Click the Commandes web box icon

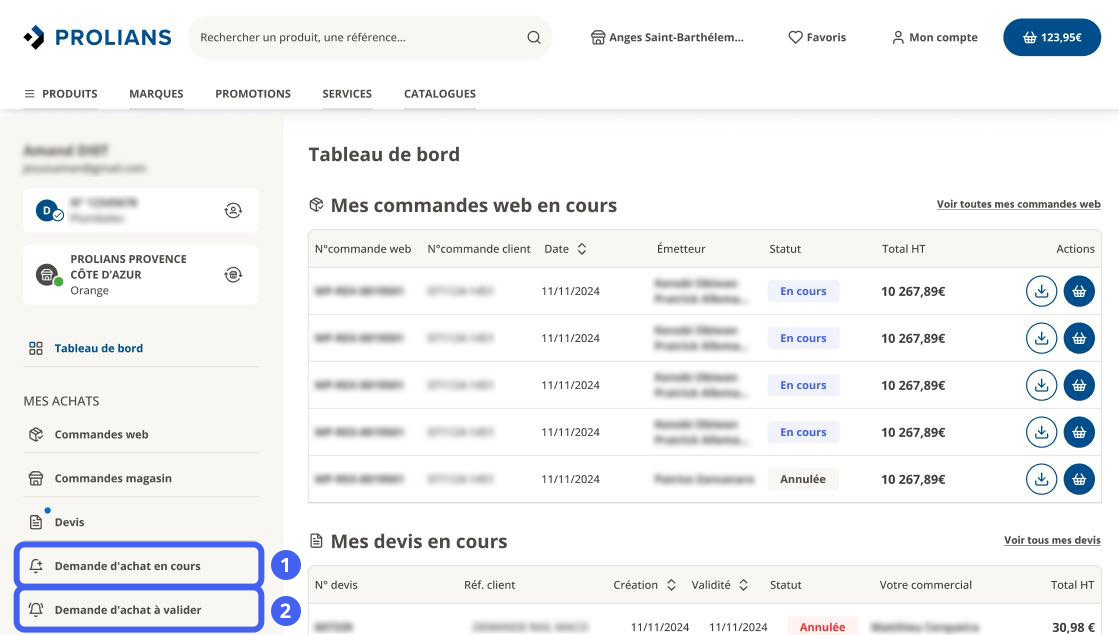coord(36,435)
